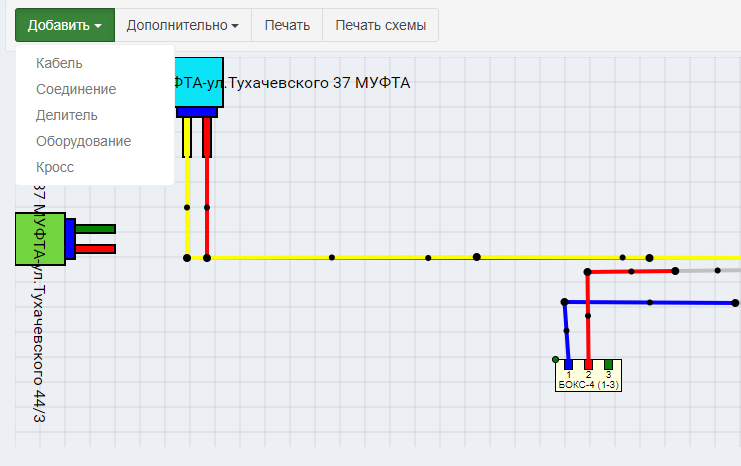Viewport: 741px width, 466px height.
Task: Choose the Кросс menu item
Action: click(x=55, y=167)
